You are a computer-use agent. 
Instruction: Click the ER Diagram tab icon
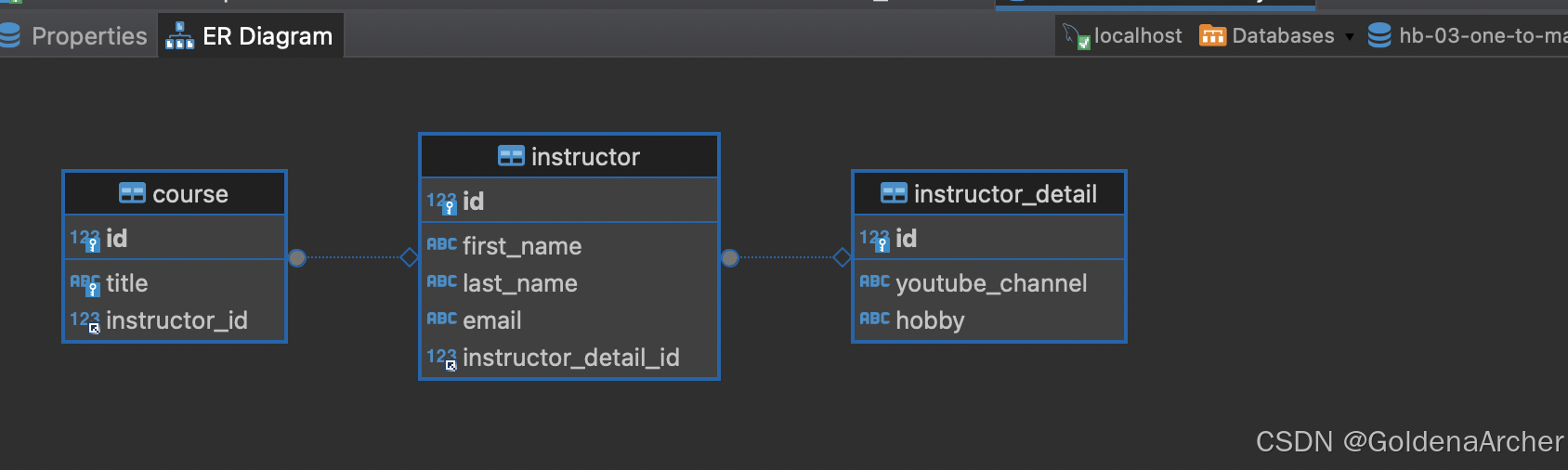(179, 36)
